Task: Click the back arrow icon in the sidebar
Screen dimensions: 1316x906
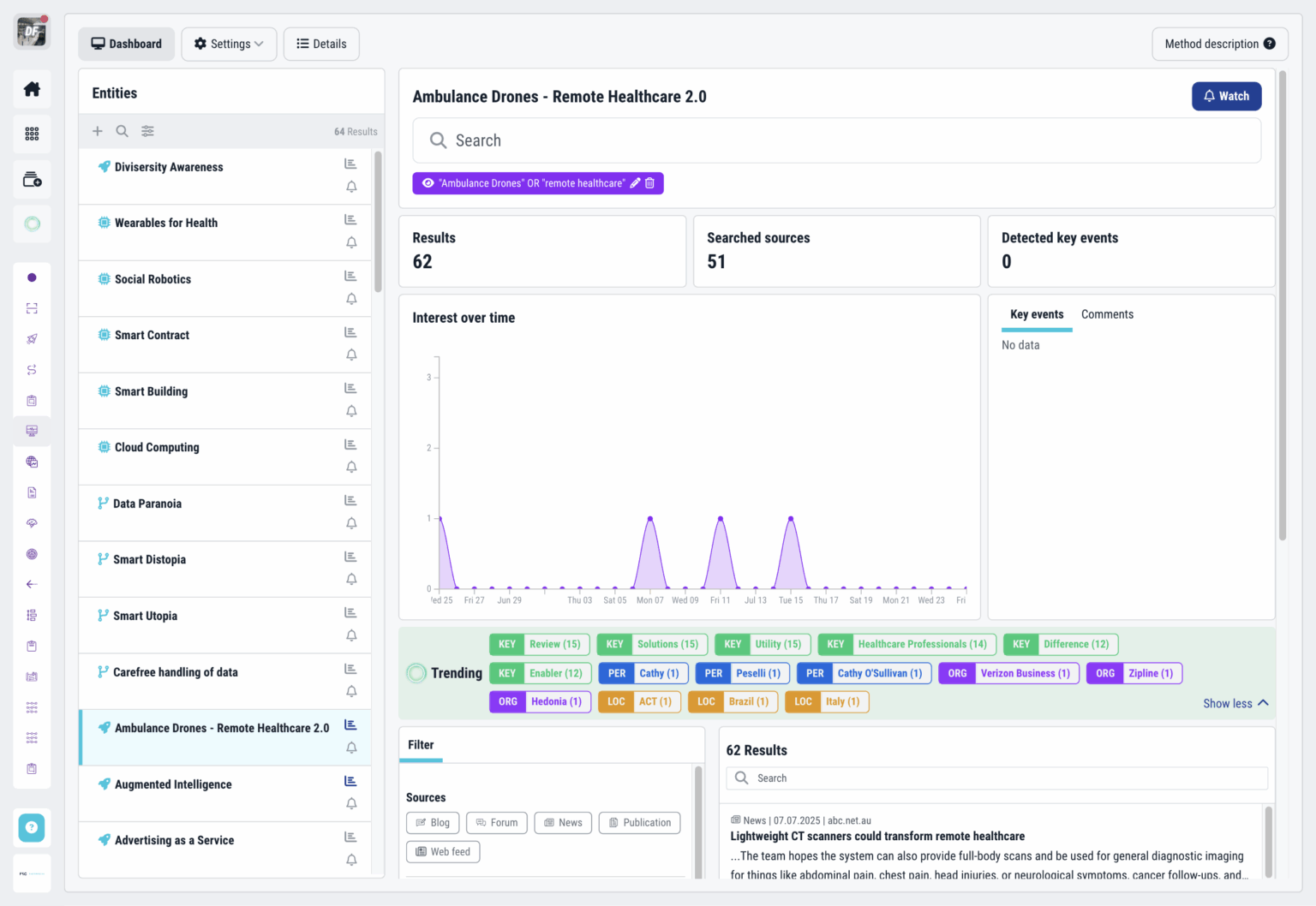Action: click(32, 584)
